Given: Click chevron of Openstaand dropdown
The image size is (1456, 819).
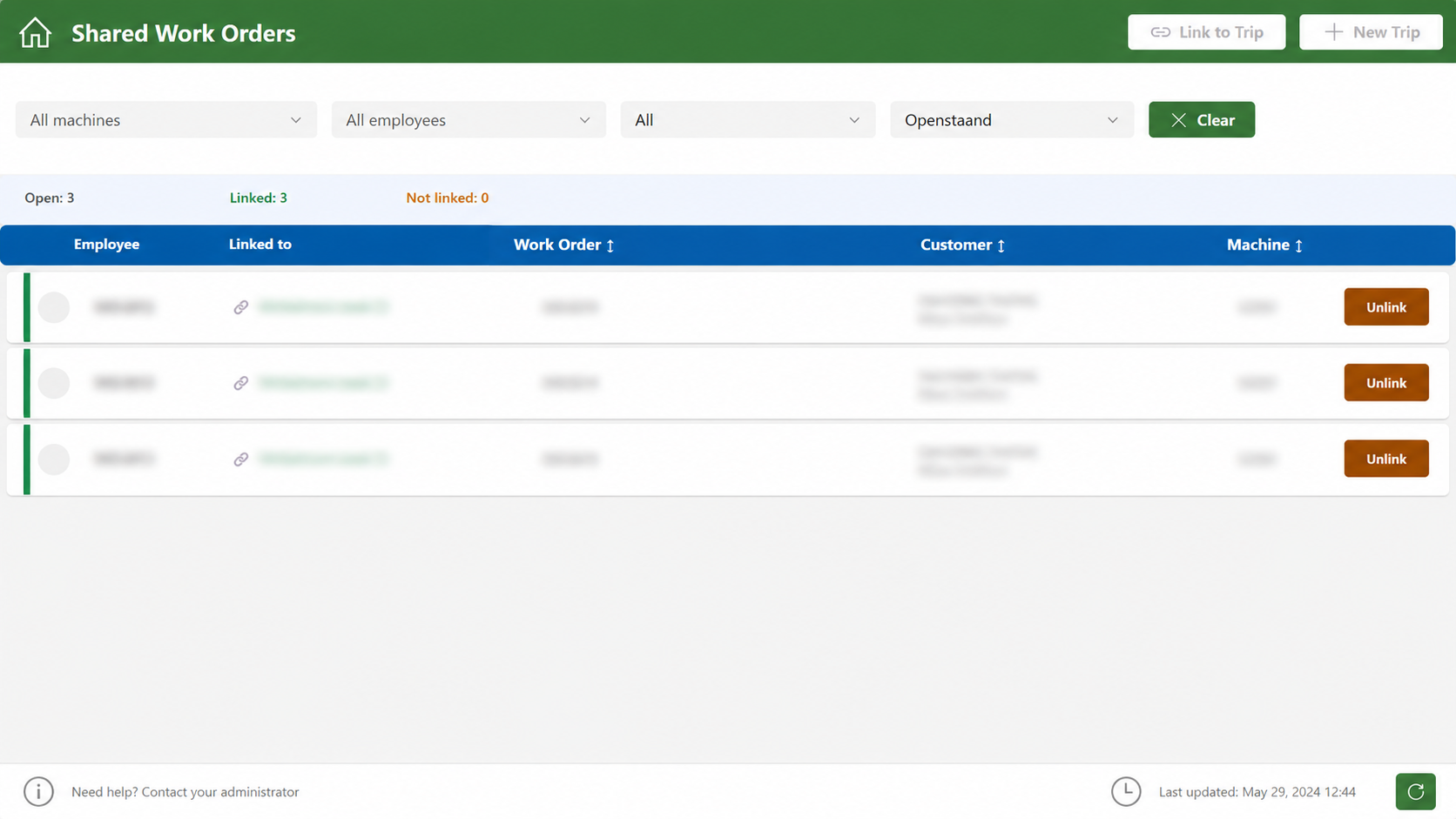Looking at the screenshot, I should (1113, 120).
